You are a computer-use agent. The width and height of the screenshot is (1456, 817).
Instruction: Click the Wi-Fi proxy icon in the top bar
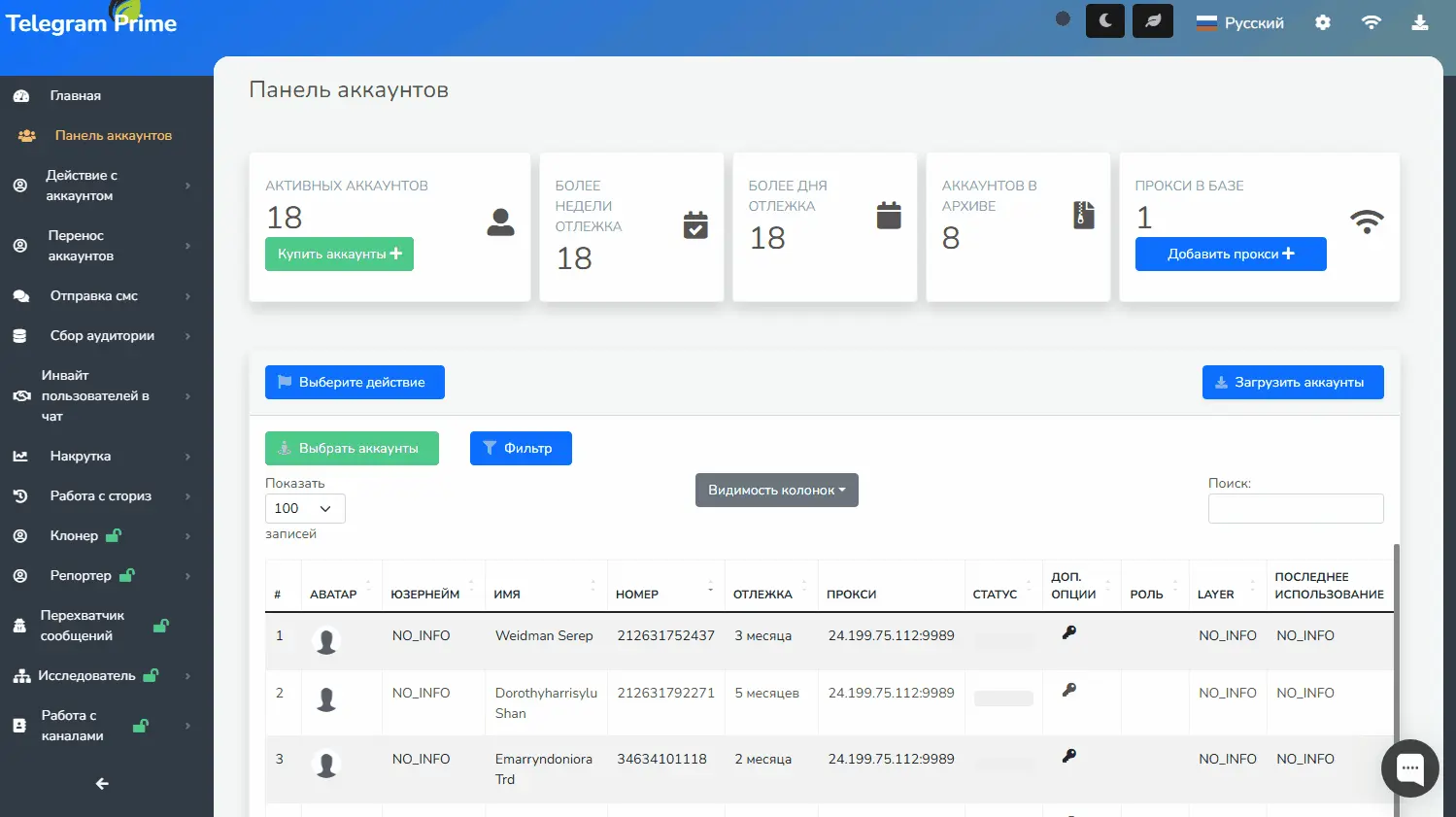tap(1371, 21)
